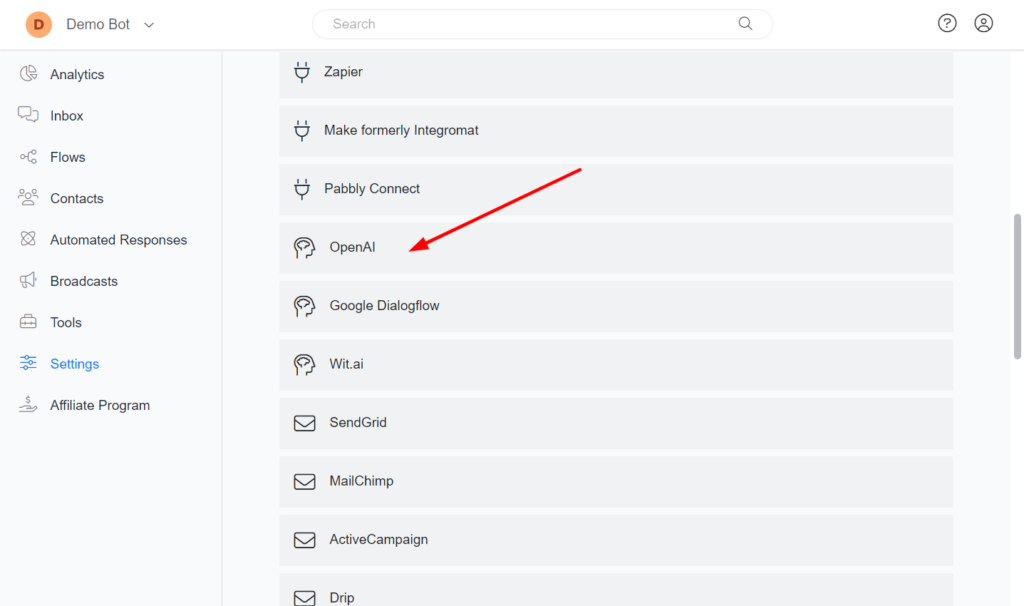Click the Tools briefcase icon
The width and height of the screenshot is (1024, 606).
[x=28, y=322]
